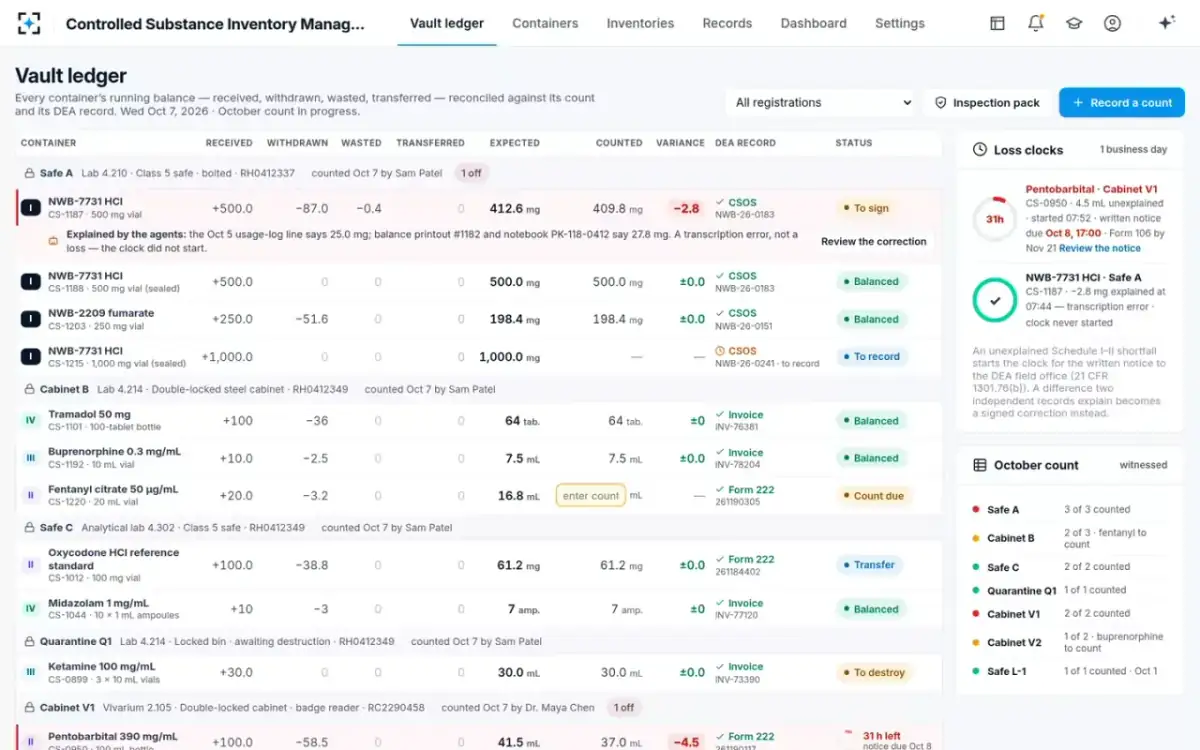Click schedule I badge for NWB-2209 fumarate
The width and height of the screenshot is (1200, 750).
pos(31,319)
